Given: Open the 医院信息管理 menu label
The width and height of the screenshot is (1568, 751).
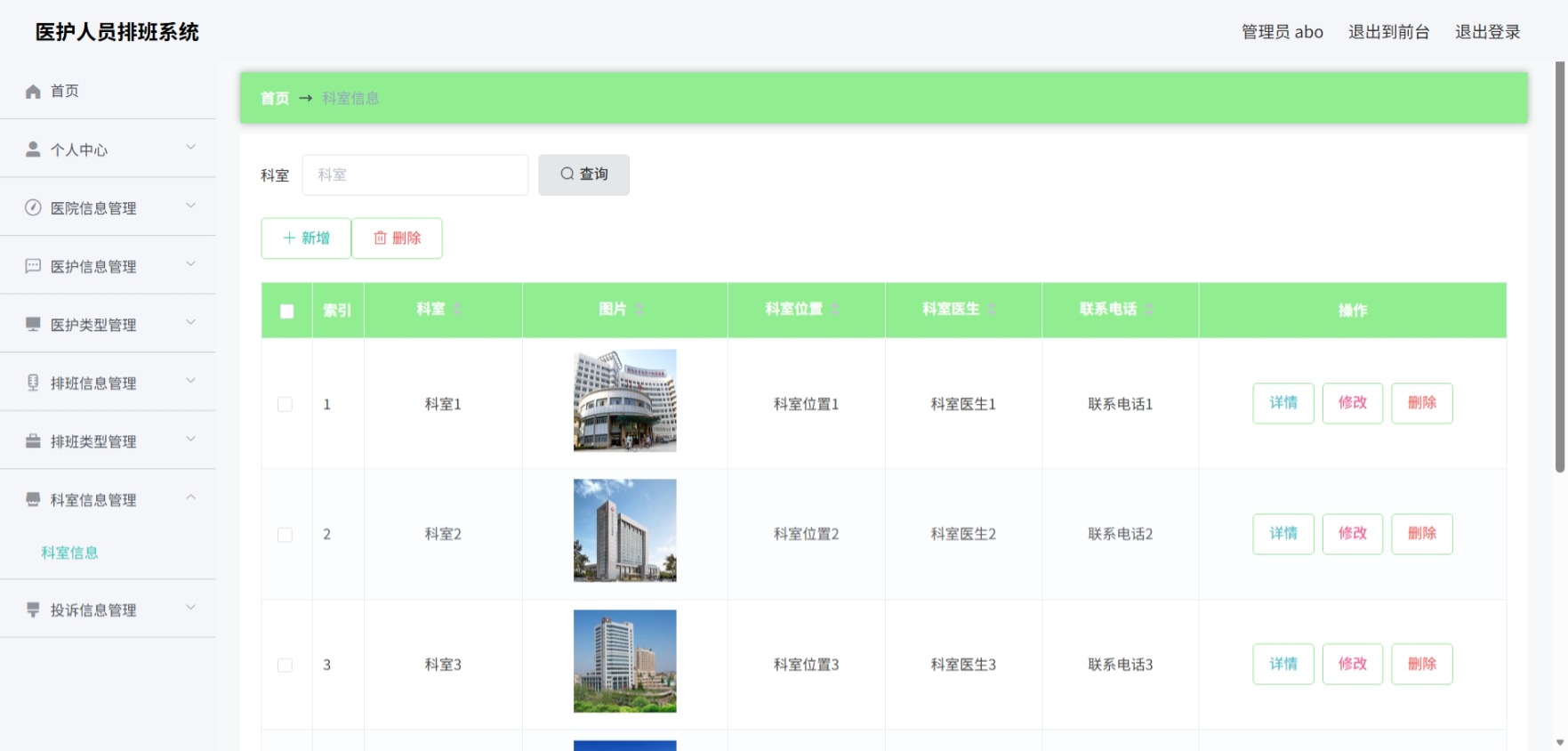Looking at the screenshot, I should click(x=93, y=208).
